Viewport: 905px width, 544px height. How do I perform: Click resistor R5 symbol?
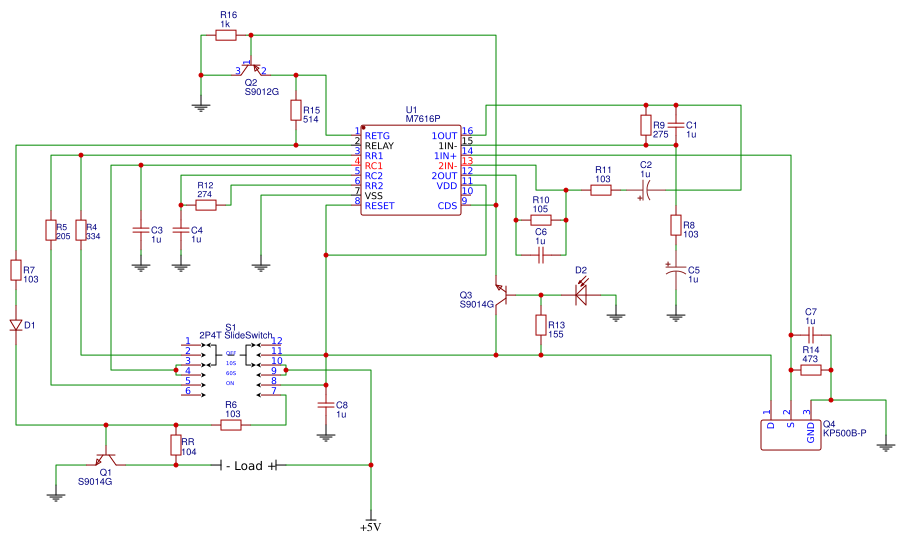point(51,230)
